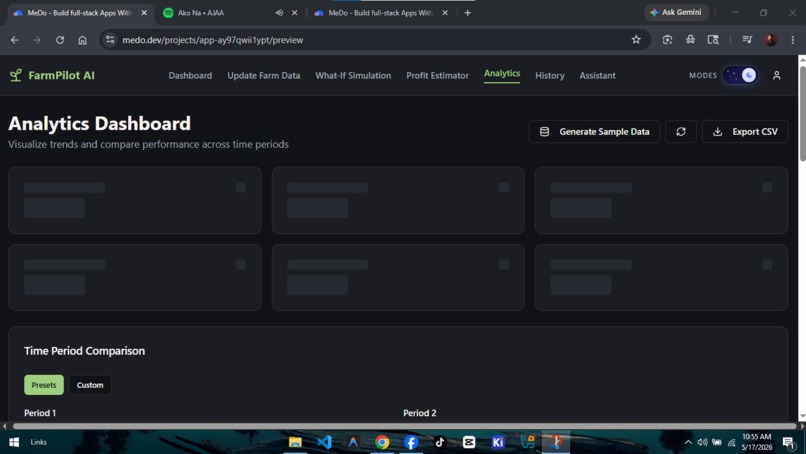
Task: Click the Chrome profile avatar
Action: tap(770, 40)
